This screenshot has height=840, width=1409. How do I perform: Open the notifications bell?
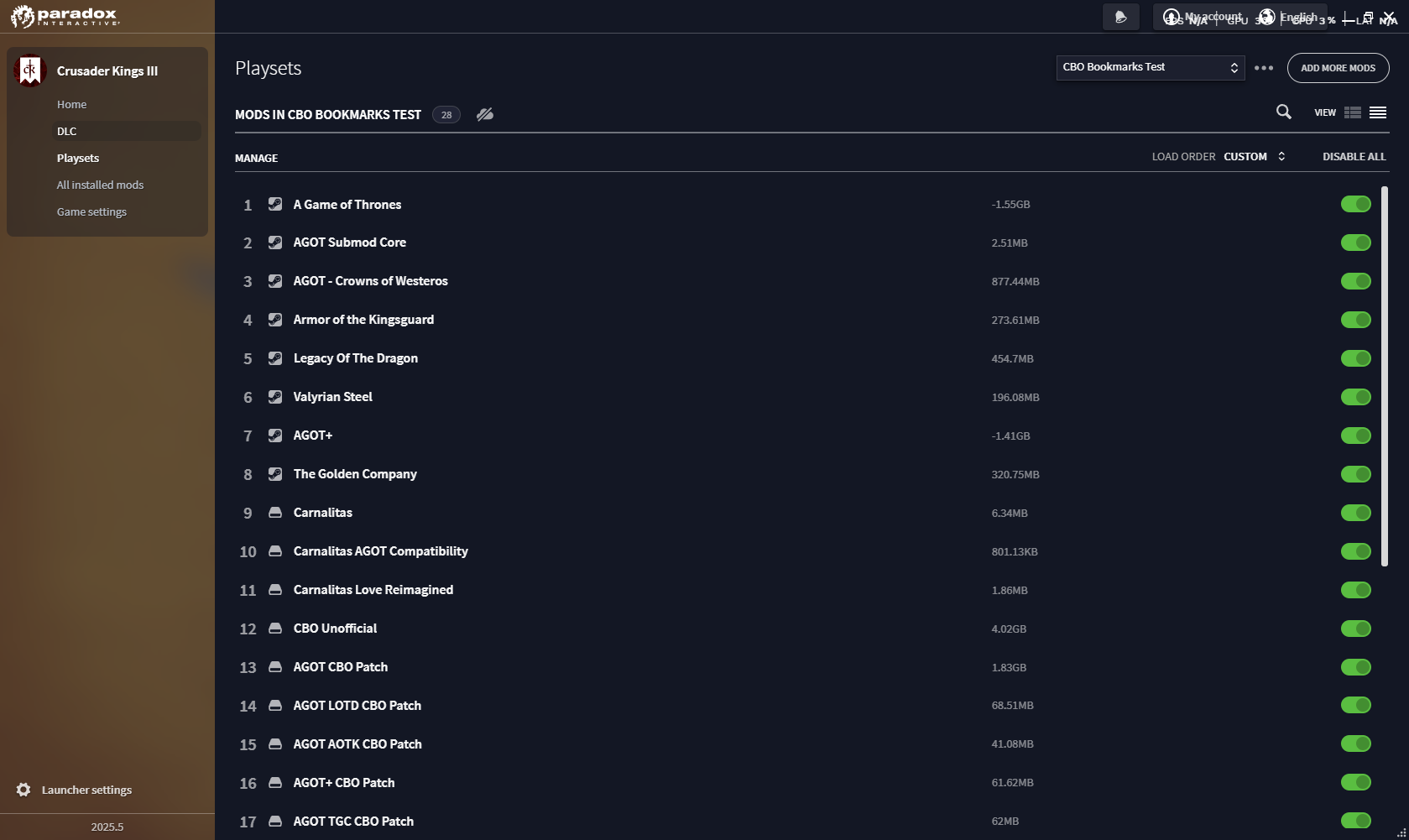pos(1120,17)
